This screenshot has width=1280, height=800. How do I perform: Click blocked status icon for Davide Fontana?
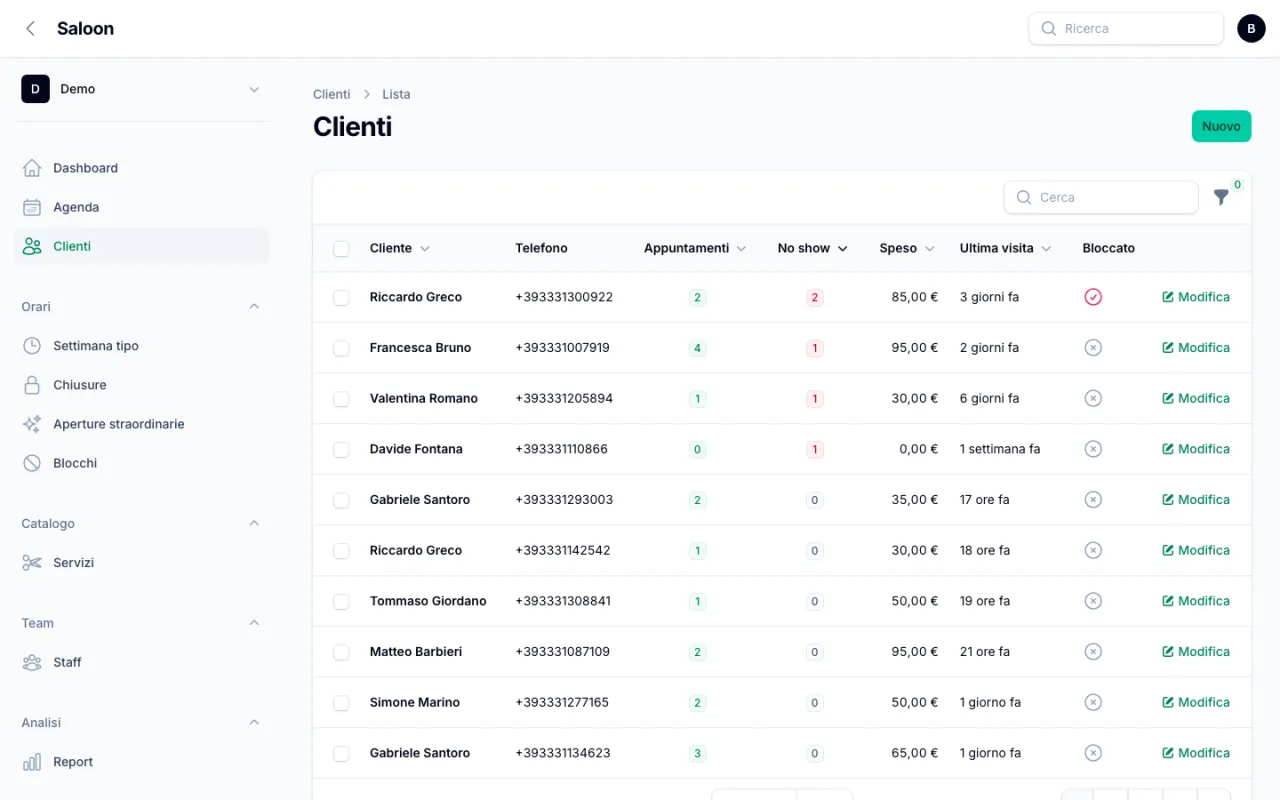(1093, 449)
